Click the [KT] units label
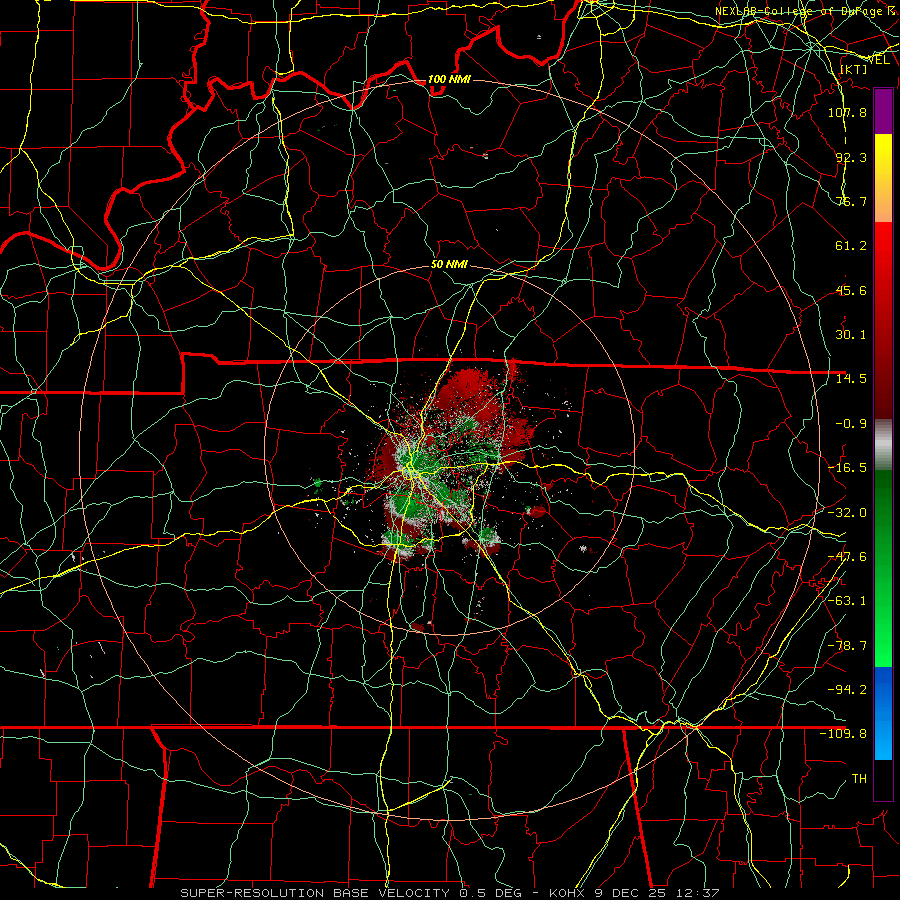This screenshot has height=900, width=900. pyautogui.click(x=853, y=69)
